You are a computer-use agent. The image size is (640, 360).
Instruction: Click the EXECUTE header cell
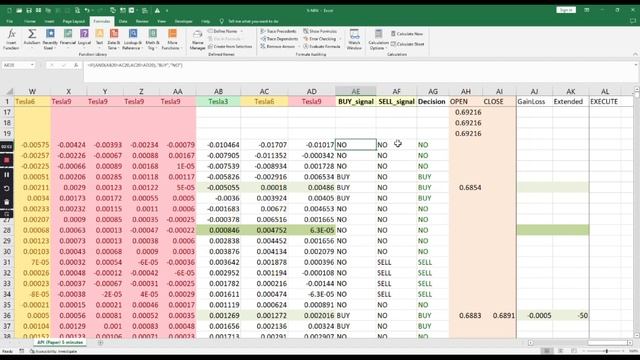point(605,102)
